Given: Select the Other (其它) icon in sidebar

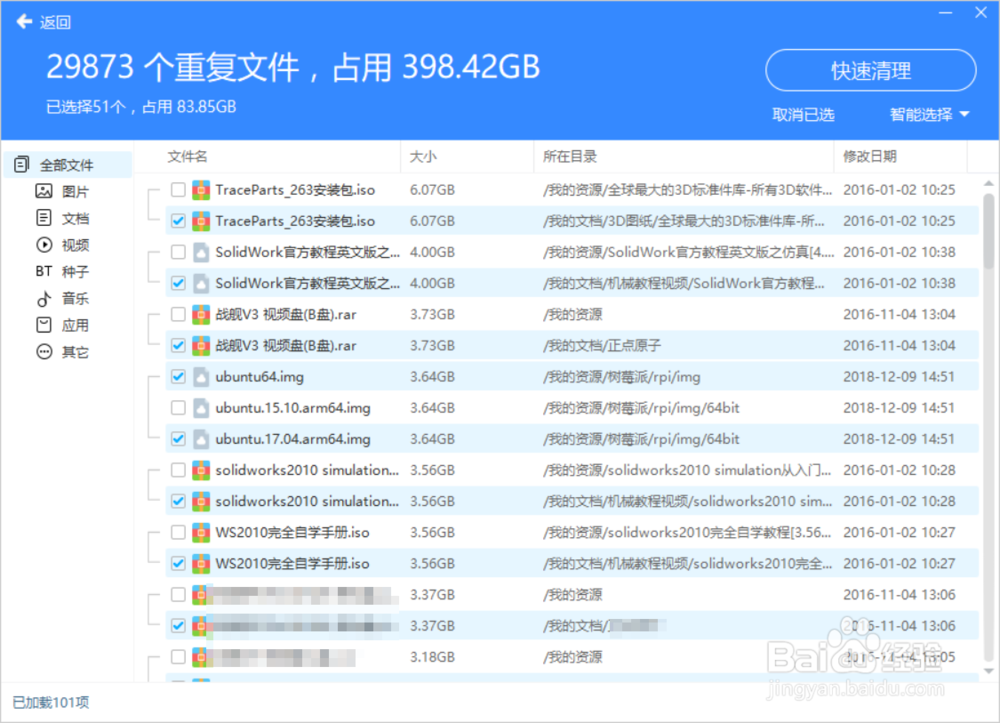Looking at the screenshot, I should (x=44, y=352).
